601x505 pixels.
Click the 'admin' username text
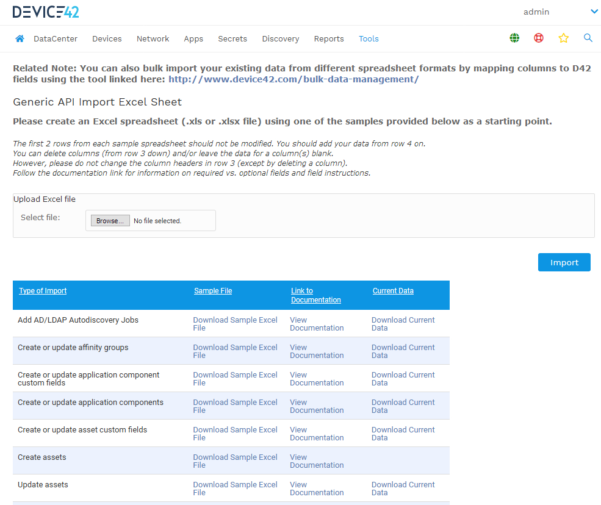[536, 12]
